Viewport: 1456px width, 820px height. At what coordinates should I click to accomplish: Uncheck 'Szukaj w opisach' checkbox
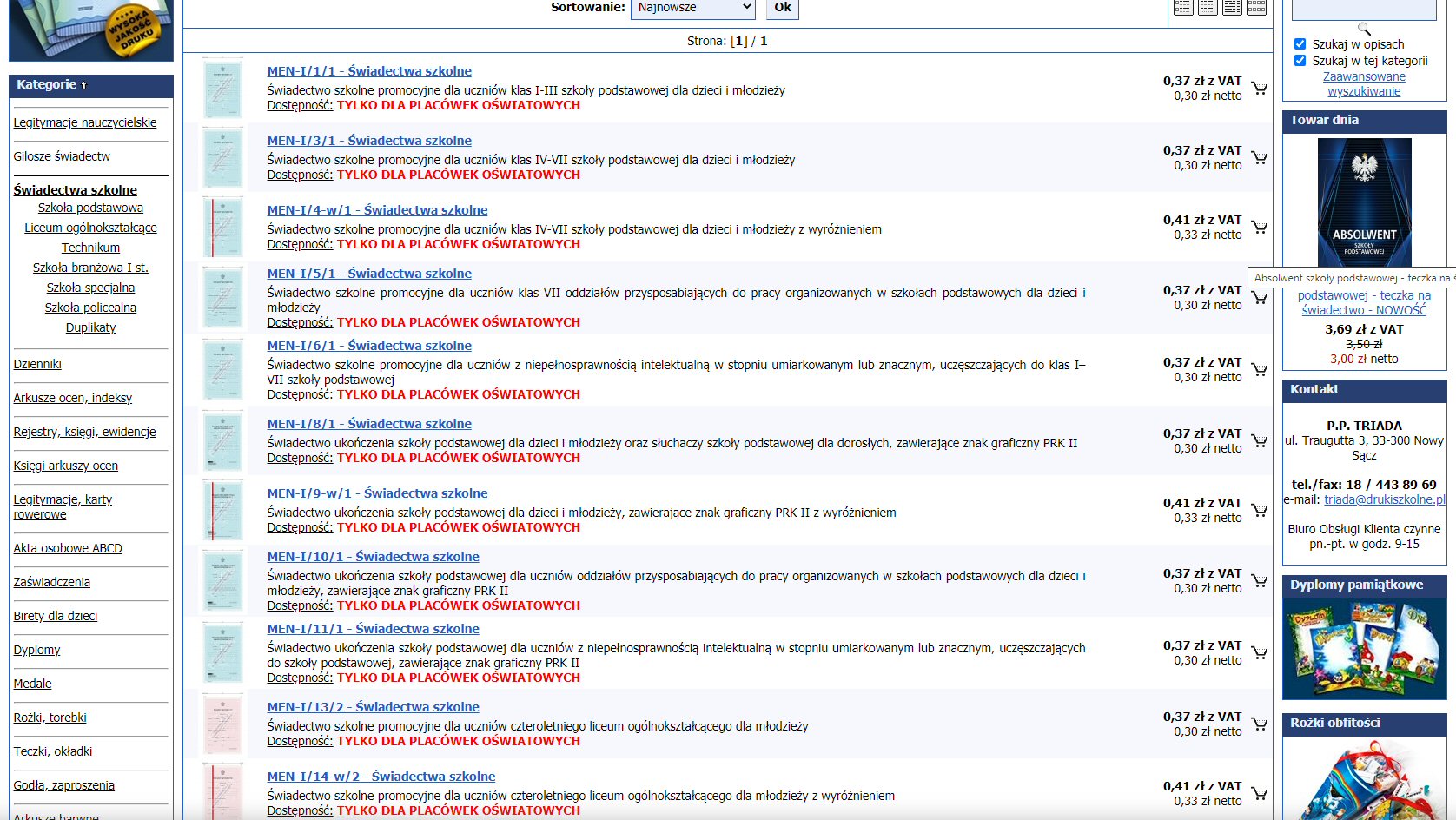point(1300,44)
